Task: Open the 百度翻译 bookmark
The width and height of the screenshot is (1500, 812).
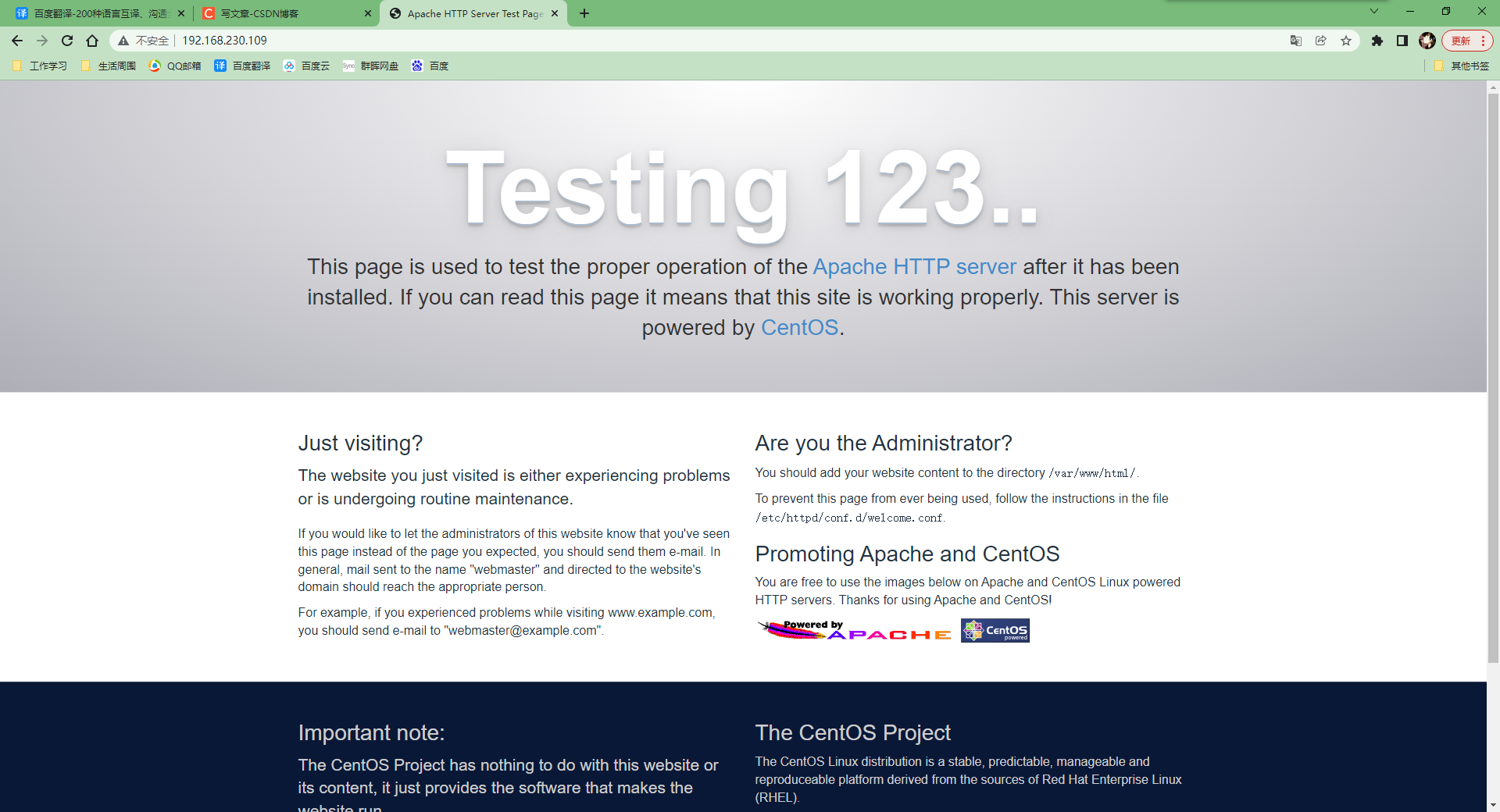Action: 242,66
